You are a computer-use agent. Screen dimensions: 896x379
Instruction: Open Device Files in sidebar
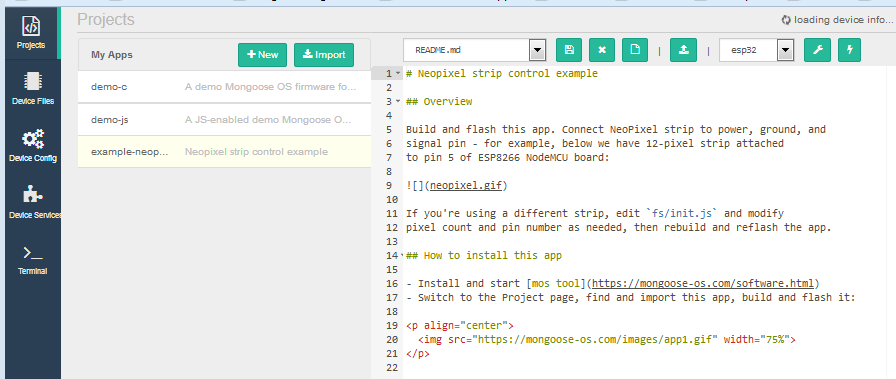point(33,89)
